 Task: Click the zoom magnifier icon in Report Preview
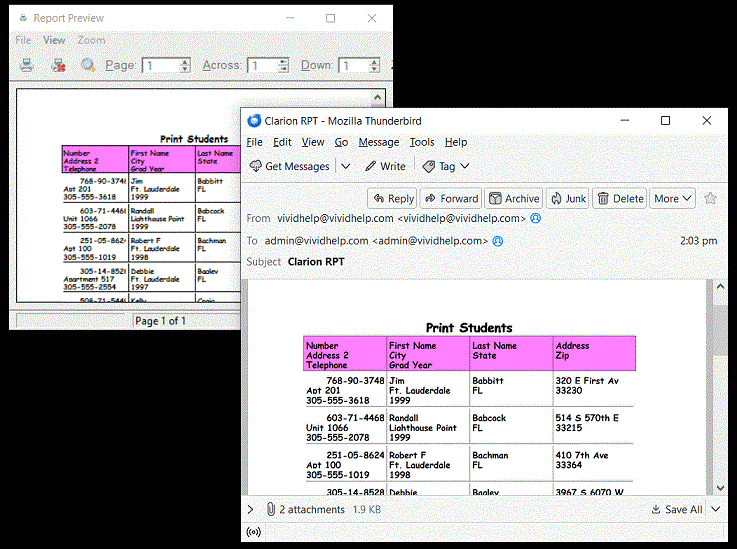click(88, 65)
